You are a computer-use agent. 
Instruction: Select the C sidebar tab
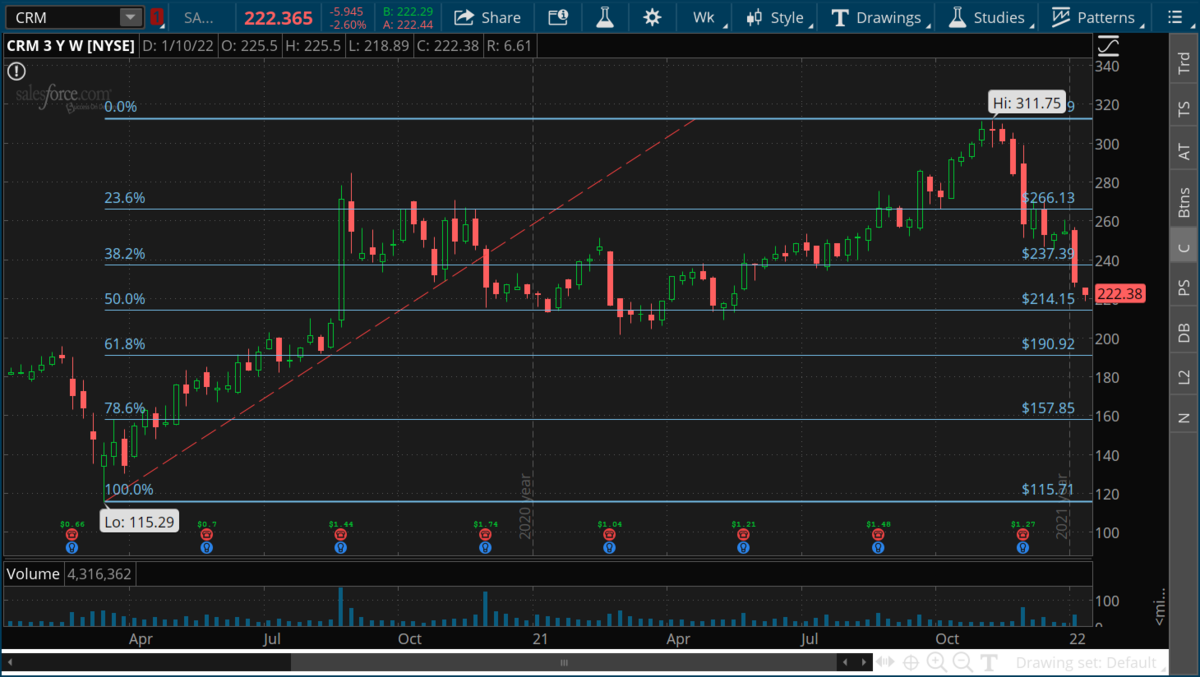click(1184, 248)
